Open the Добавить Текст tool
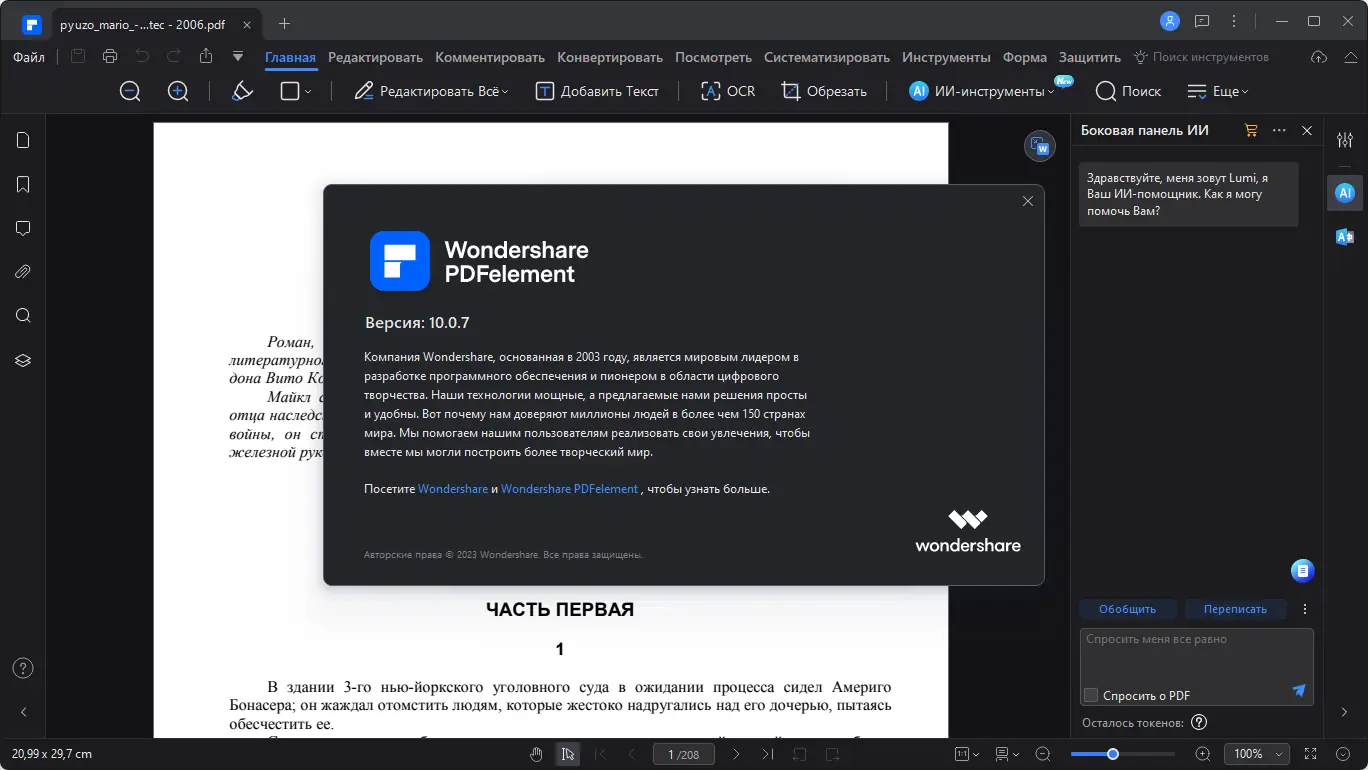 pos(598,91)
